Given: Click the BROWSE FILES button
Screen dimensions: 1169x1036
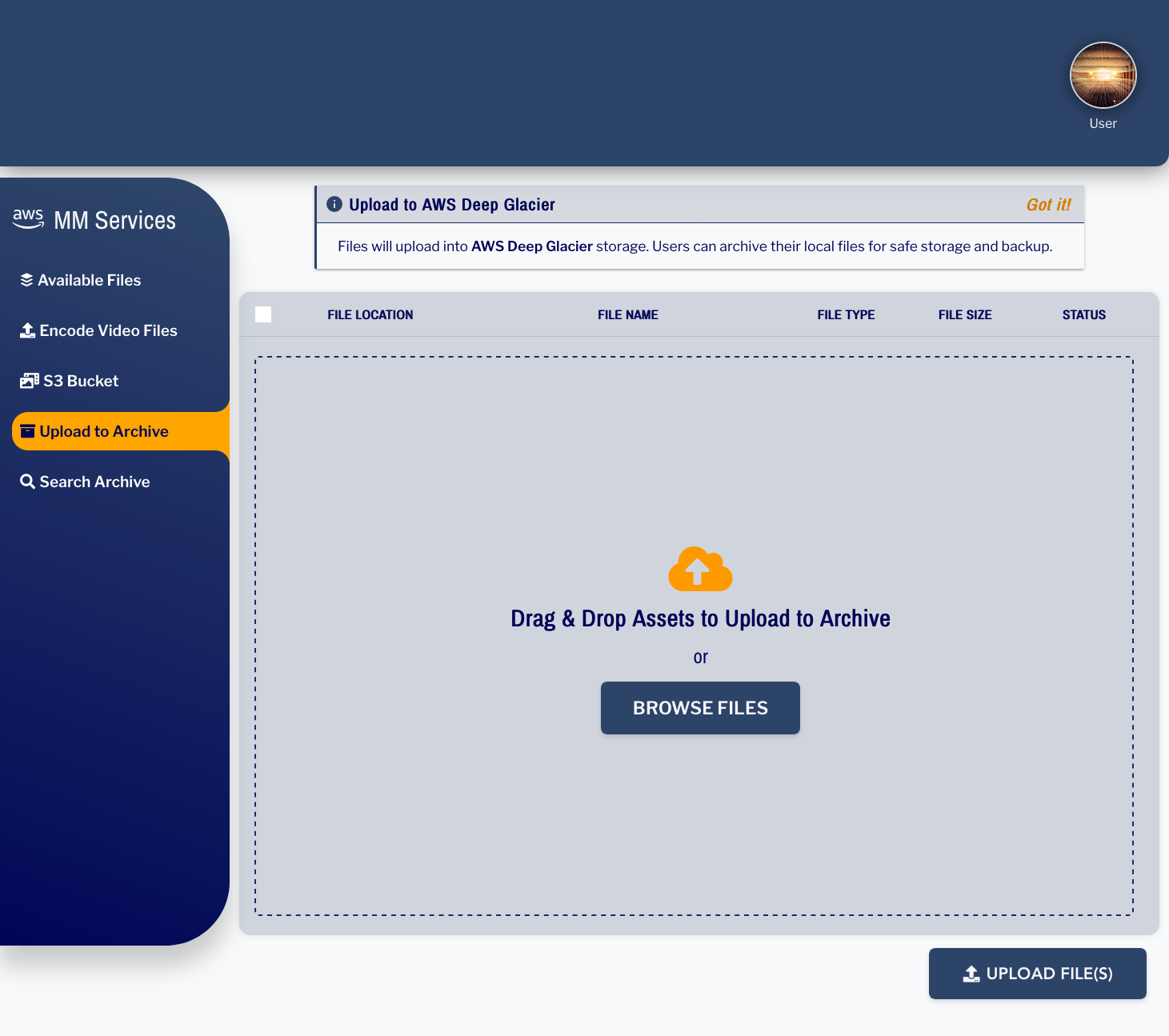Looking at the screenshot, I should coord(700,708).
